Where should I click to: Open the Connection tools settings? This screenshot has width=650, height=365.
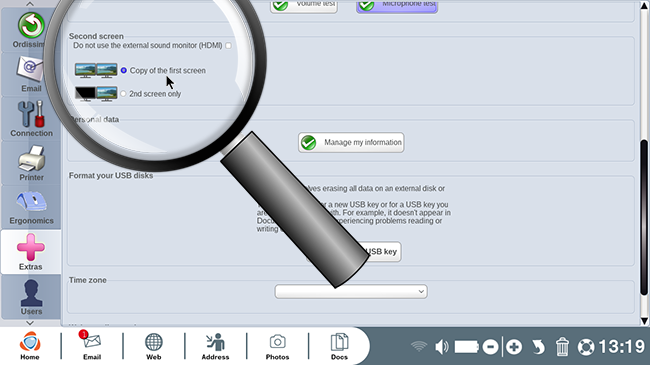click(31, 119)
